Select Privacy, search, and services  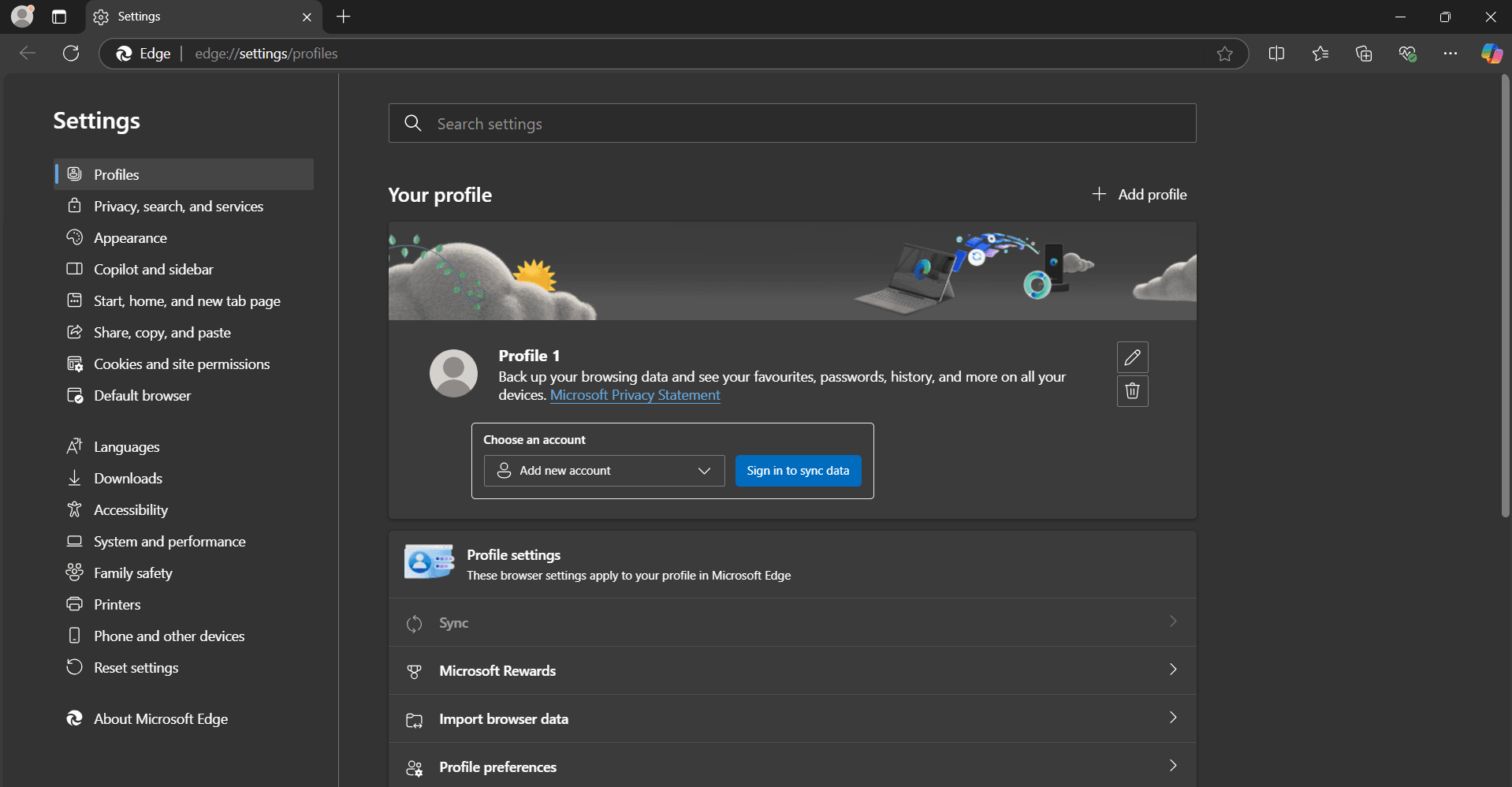(178, 207)
